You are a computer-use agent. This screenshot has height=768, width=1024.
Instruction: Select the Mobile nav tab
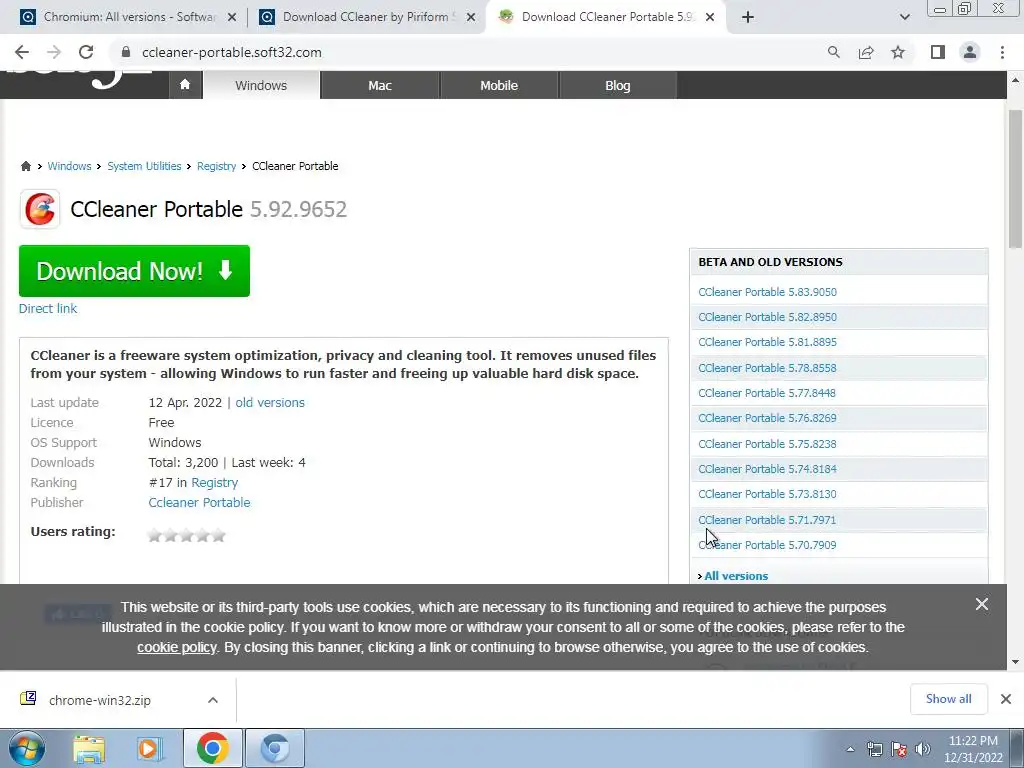coord(499,85)
